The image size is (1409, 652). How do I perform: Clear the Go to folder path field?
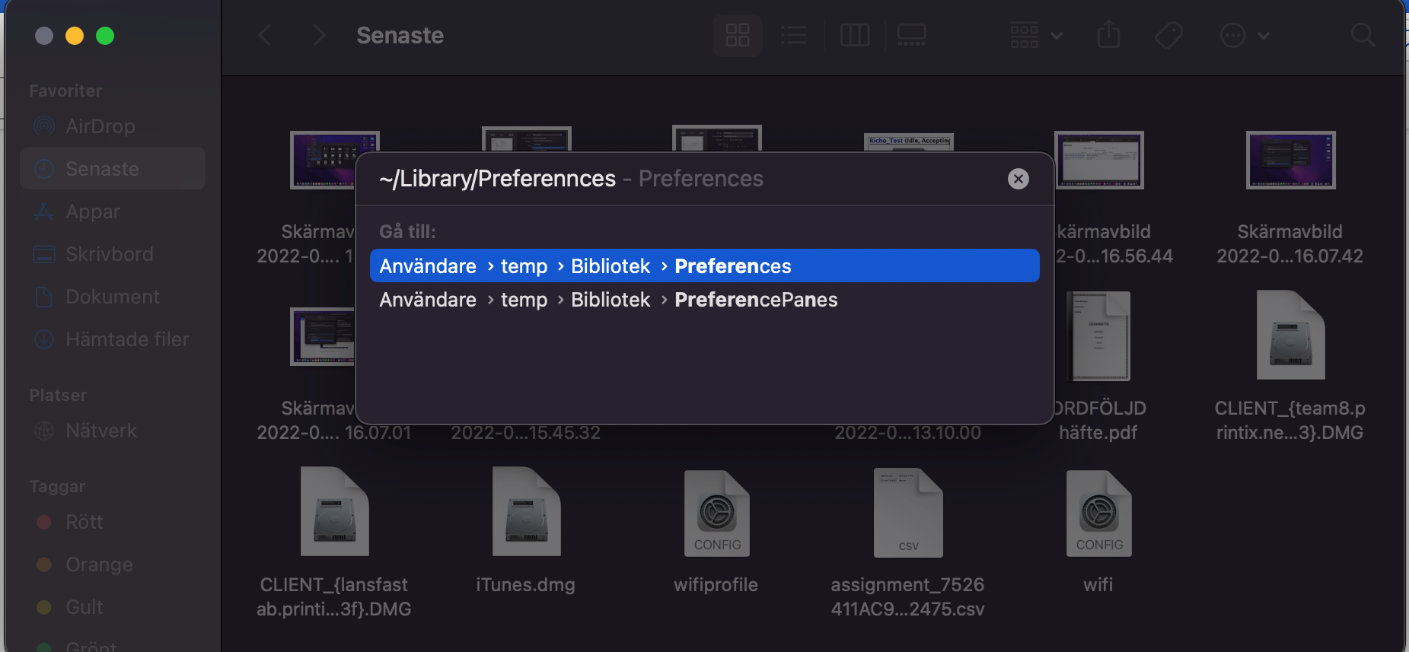click(x=1018, y=179)
